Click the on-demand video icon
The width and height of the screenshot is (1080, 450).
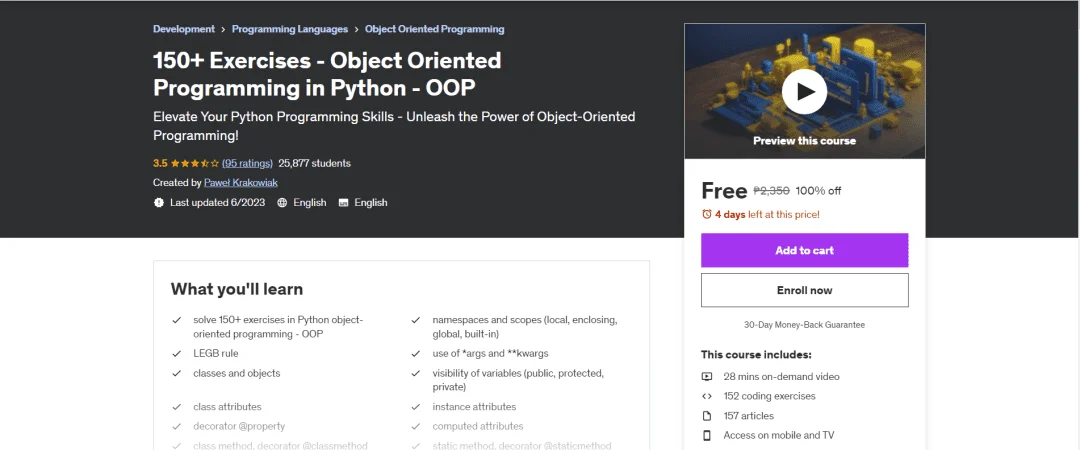707,376
